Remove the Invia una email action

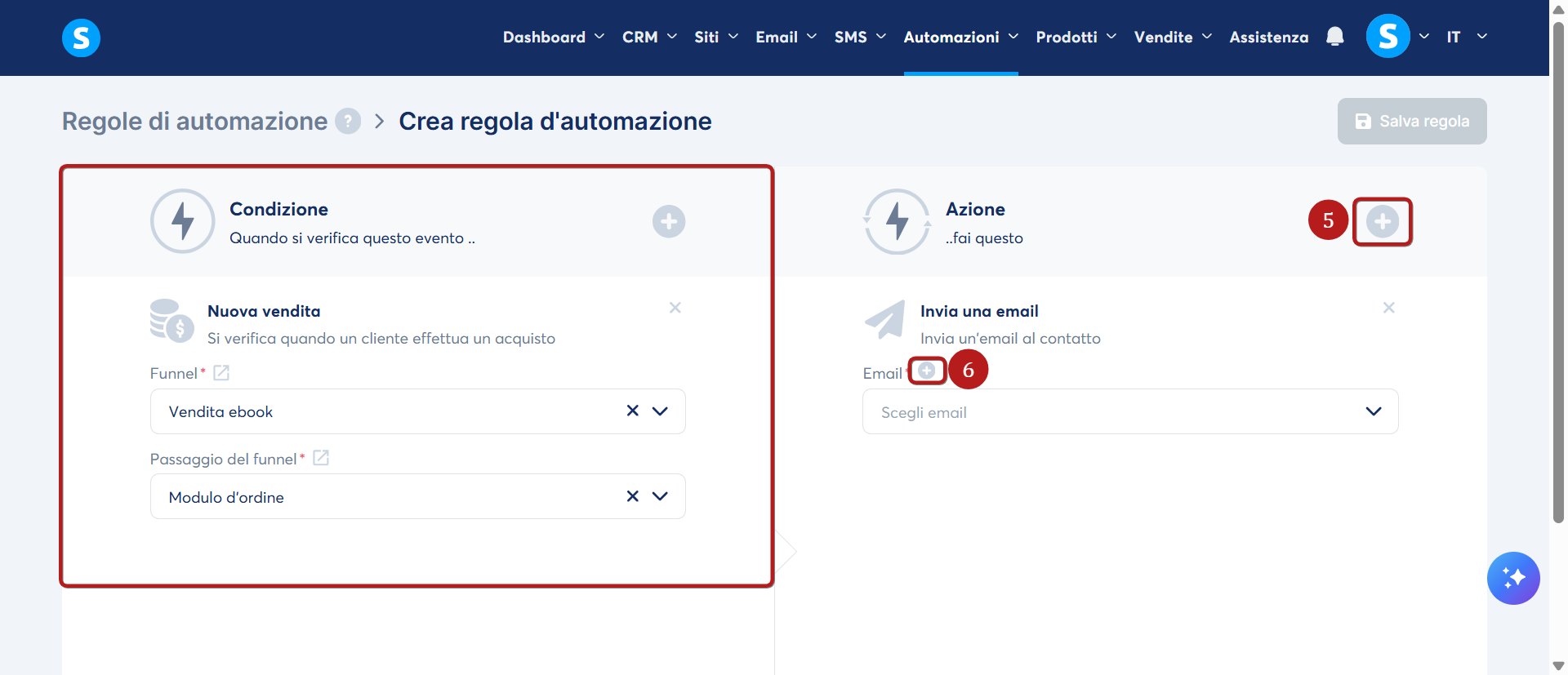tap(1388, 308)
